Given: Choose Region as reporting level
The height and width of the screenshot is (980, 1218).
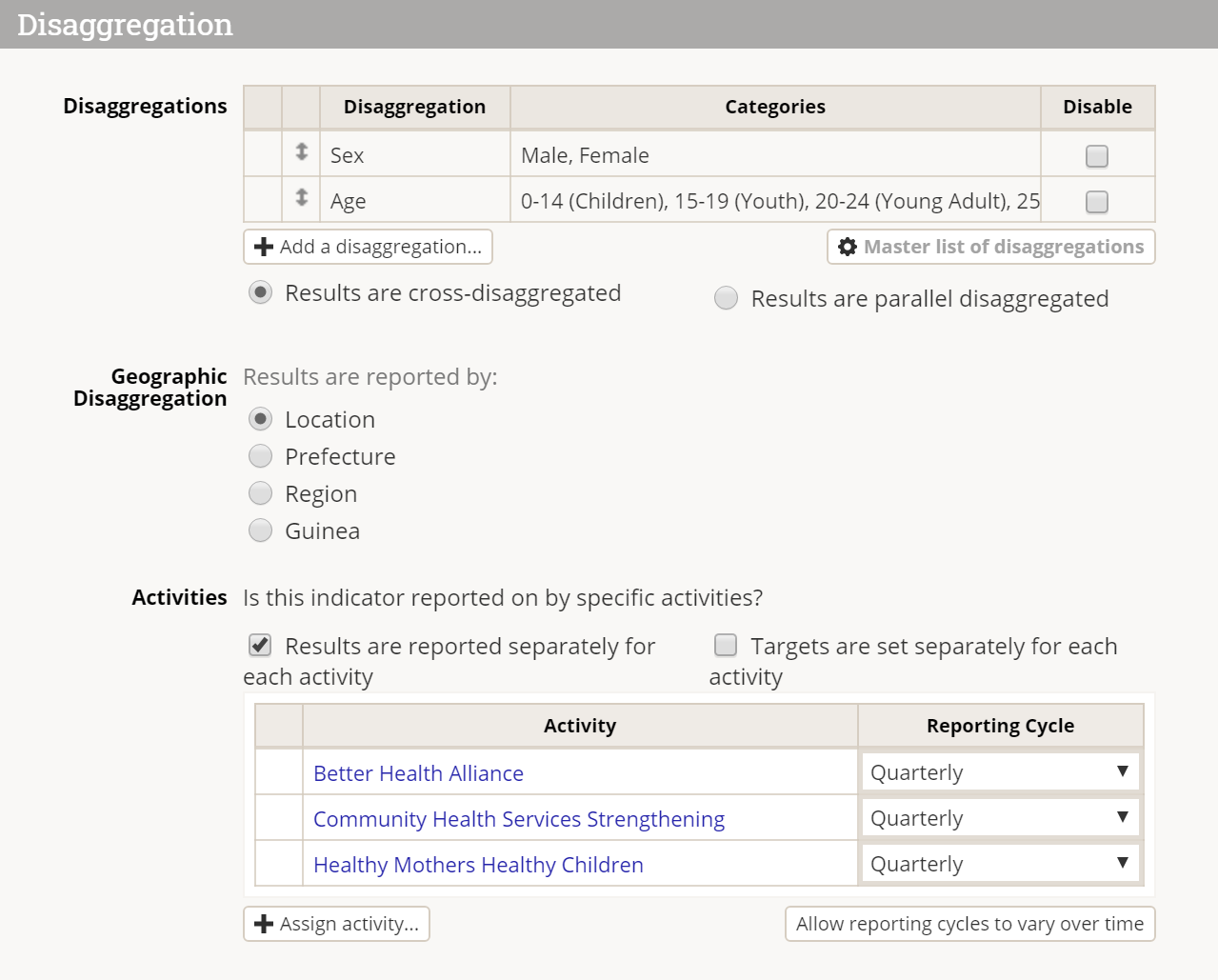Looking at the screenshot, I should pyautogui.click(x=260, y=493).
